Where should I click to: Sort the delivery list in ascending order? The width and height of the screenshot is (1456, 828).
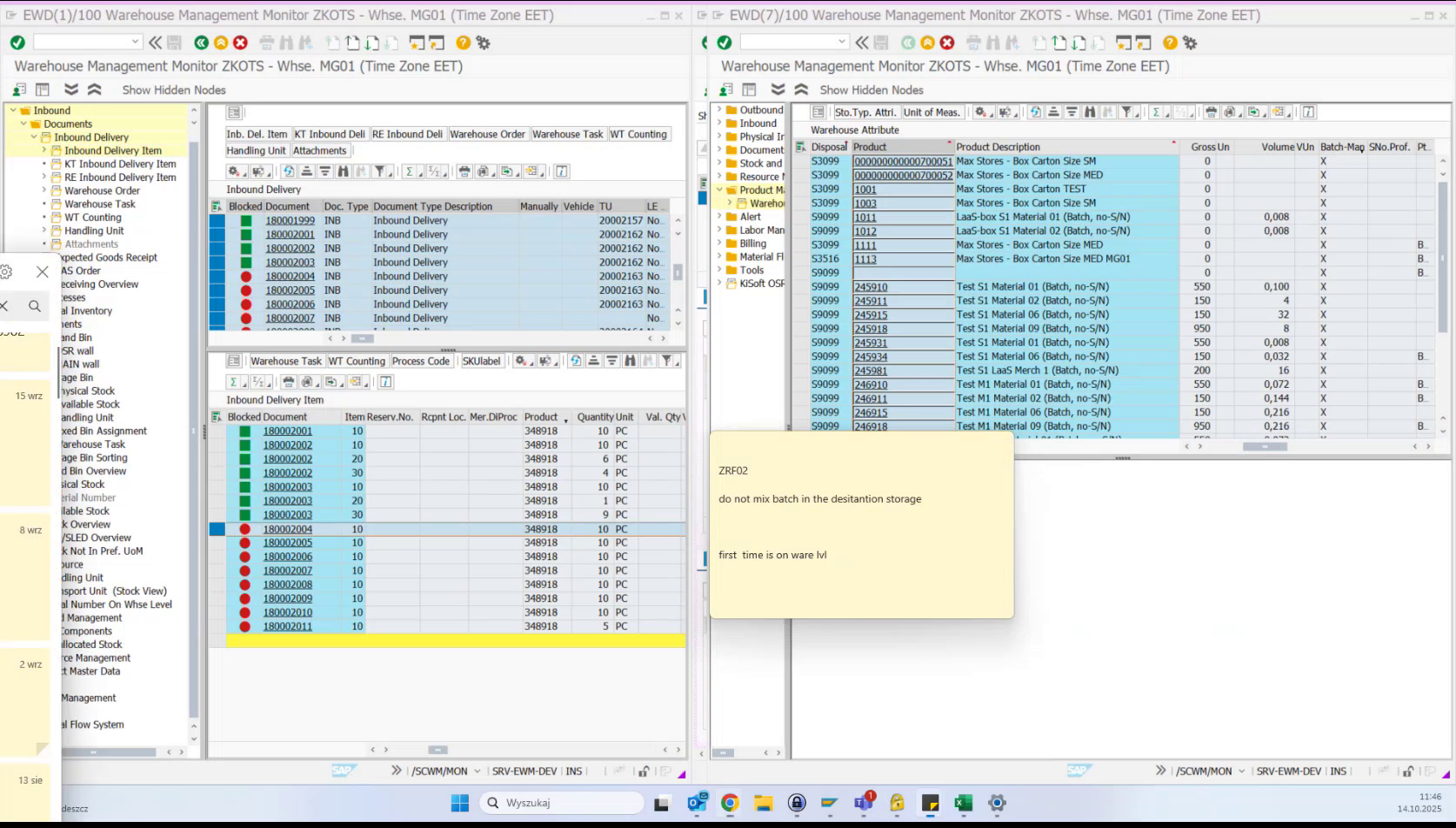point(307,171)
